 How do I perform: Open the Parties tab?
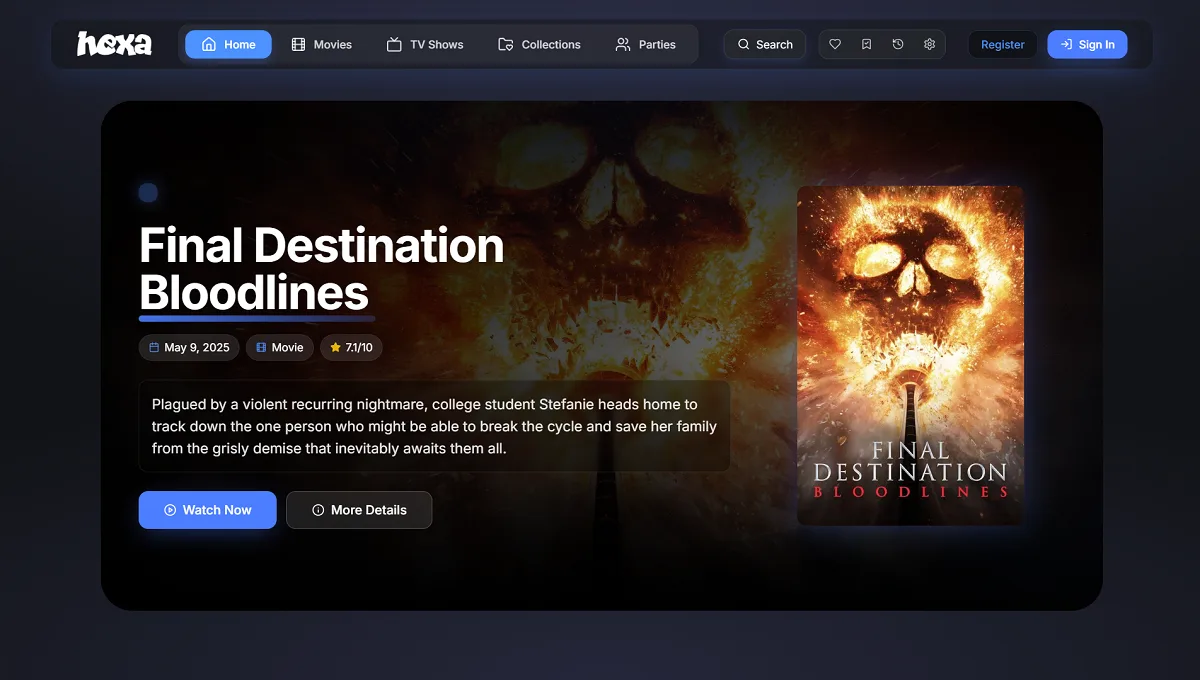click(x=646, y=44)
